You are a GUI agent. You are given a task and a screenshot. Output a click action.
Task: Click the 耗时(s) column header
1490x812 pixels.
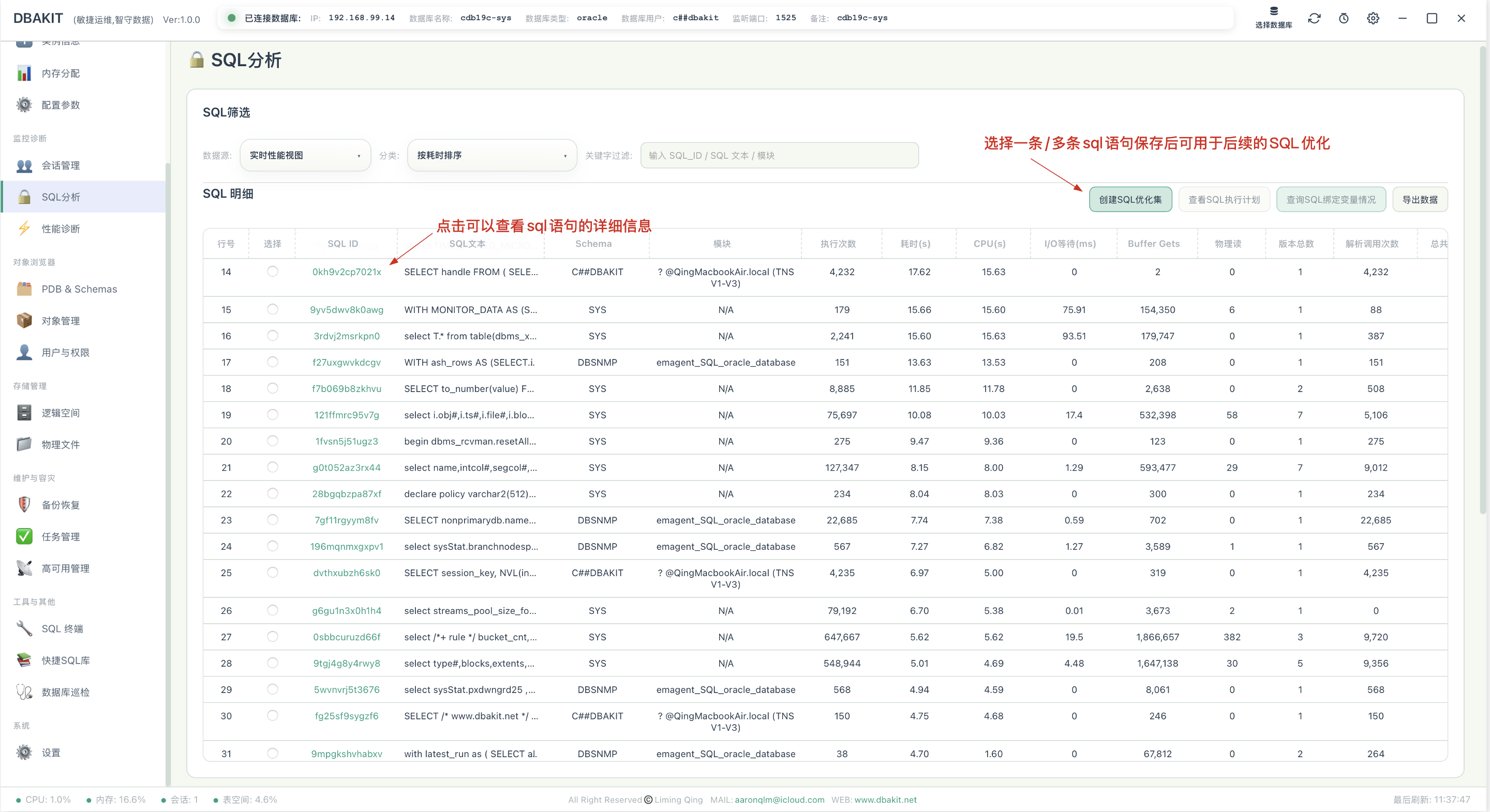pos(915,244)
